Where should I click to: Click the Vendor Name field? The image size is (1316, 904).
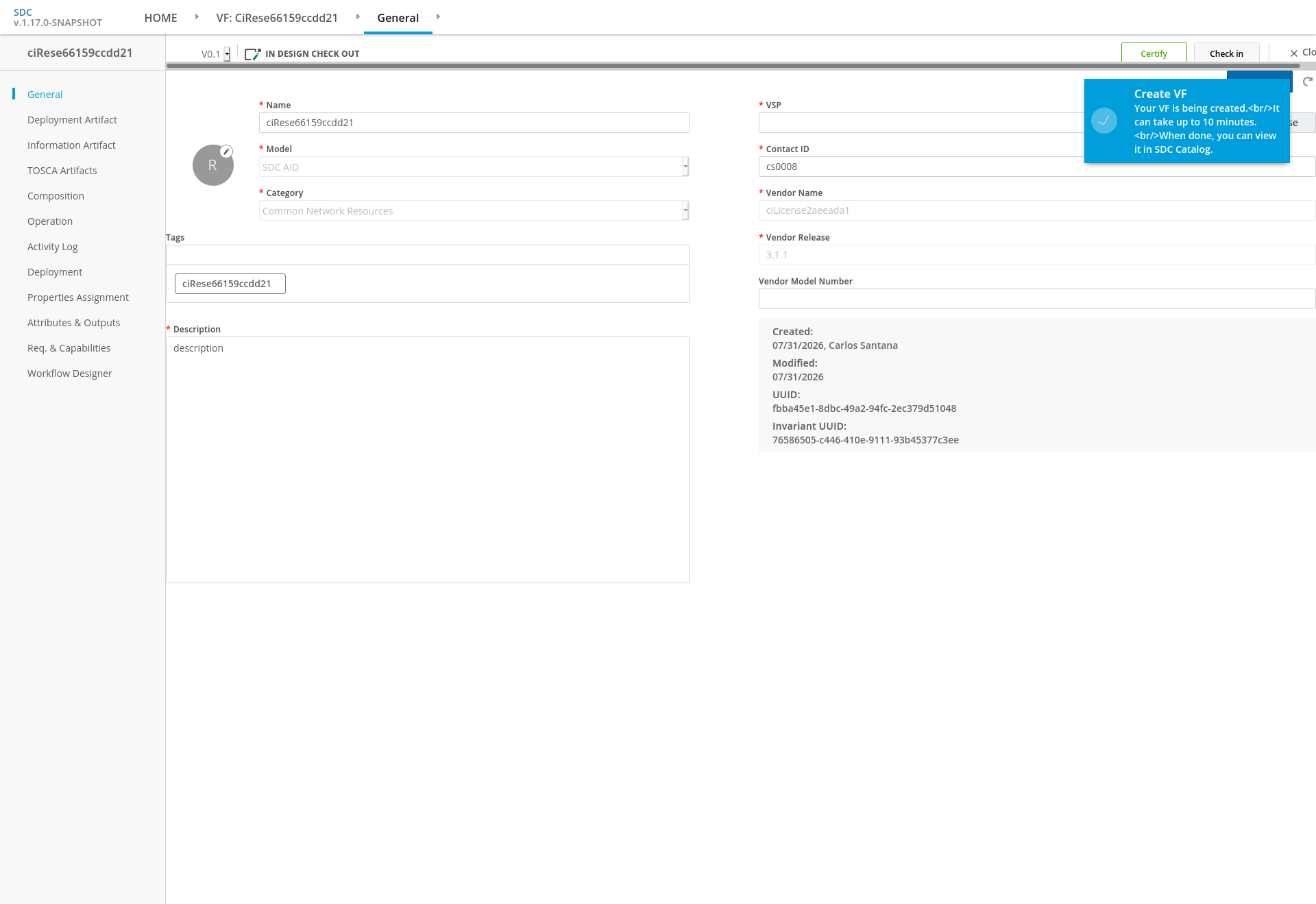1037,210
